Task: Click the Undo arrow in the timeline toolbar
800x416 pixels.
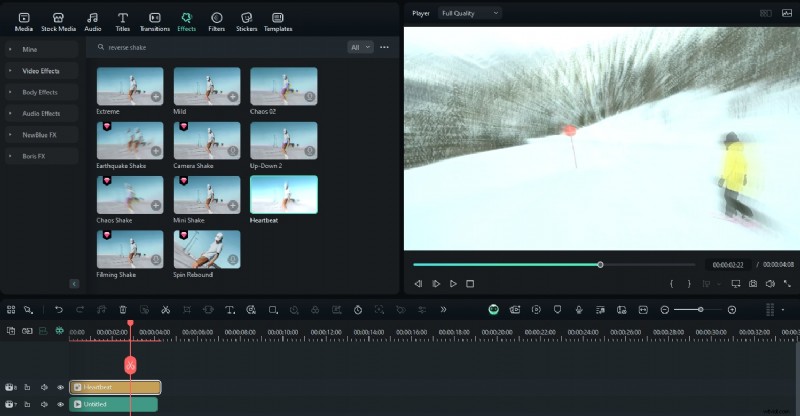Action: [59, 310]
